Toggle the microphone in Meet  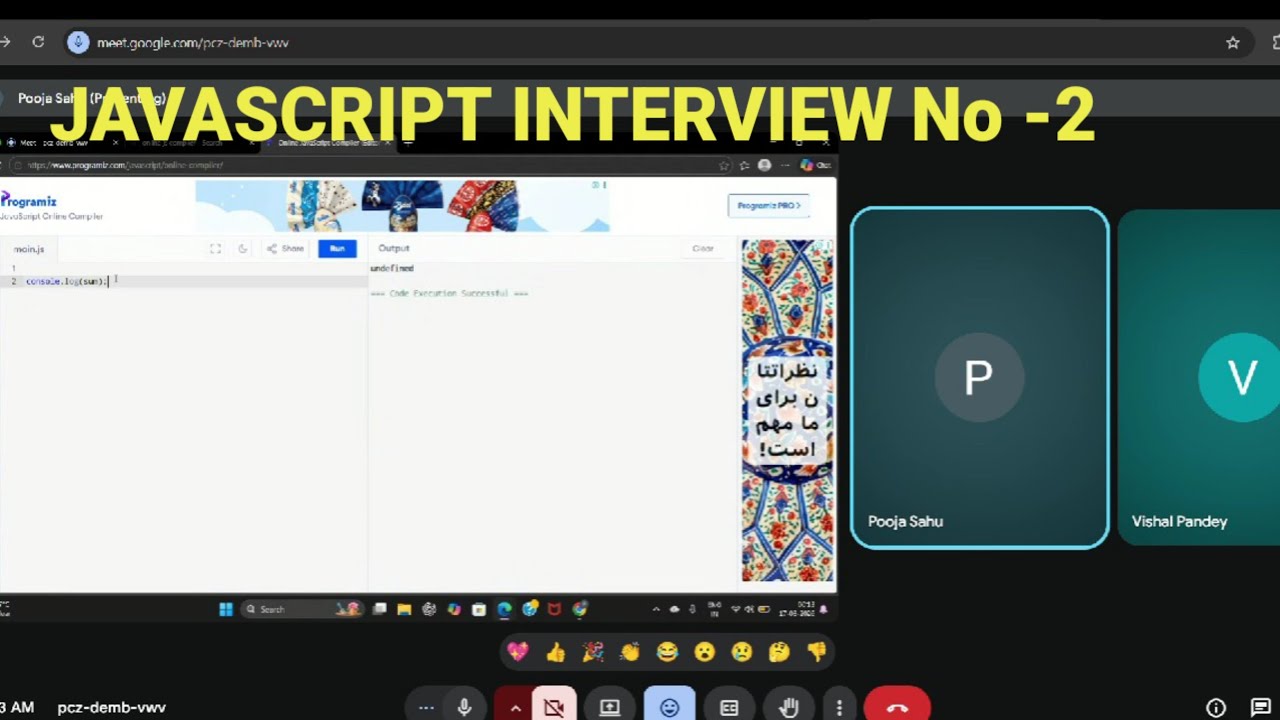click(x=464, y=707)
